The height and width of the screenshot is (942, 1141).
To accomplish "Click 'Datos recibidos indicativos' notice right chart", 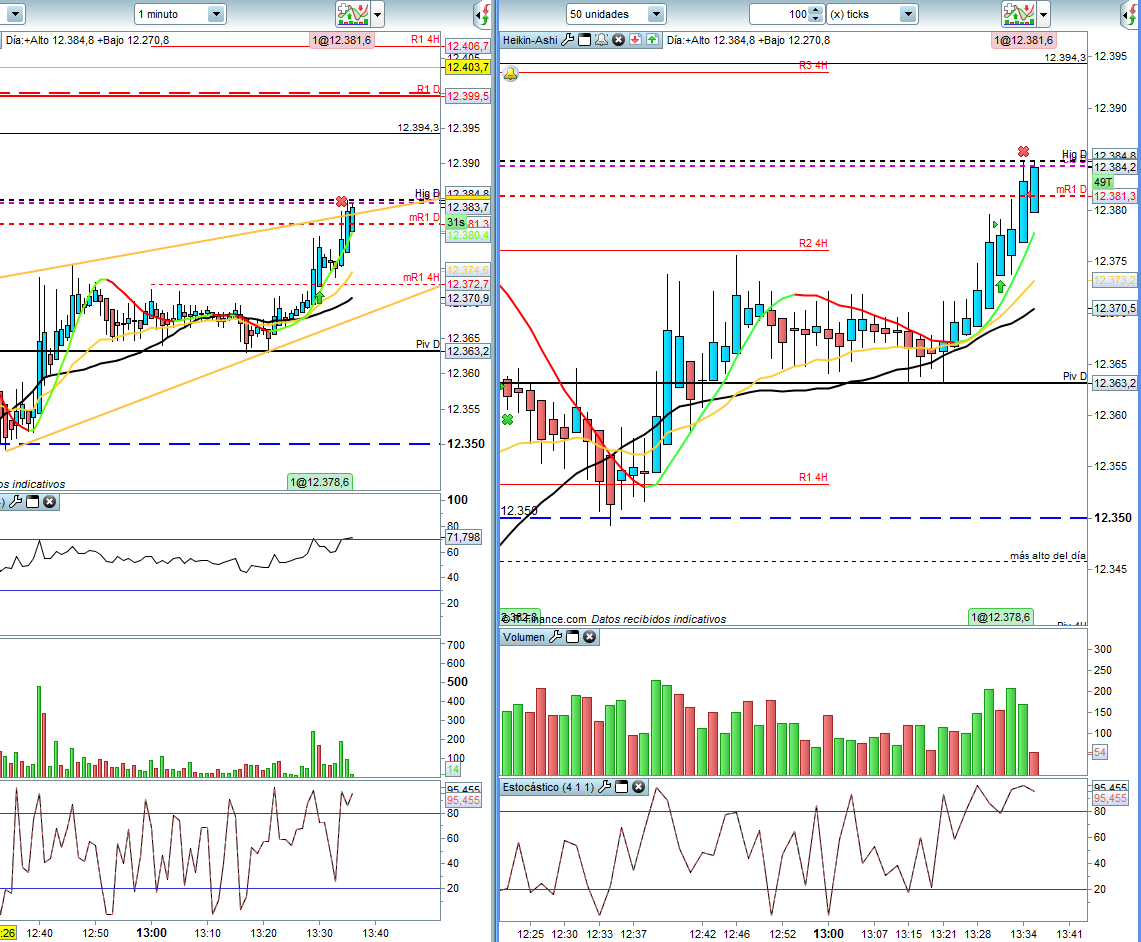I will click(659, 619).
